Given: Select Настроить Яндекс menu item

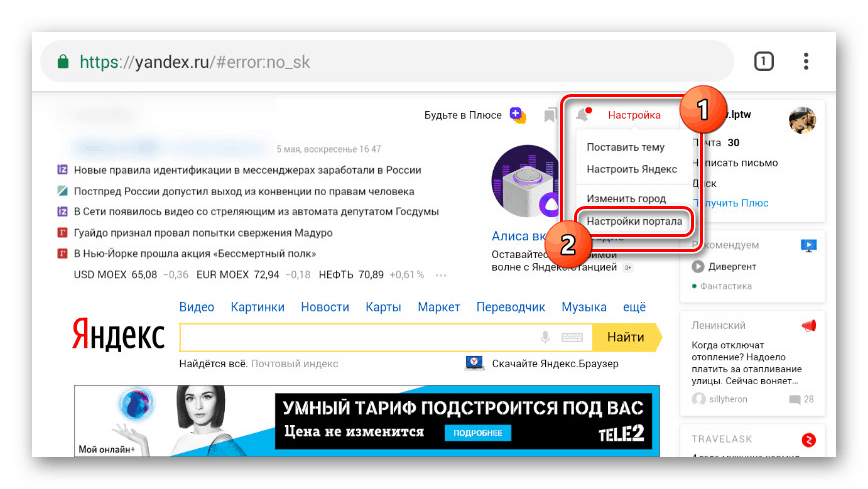Looking at the screenshot, I should coord(632,169).
